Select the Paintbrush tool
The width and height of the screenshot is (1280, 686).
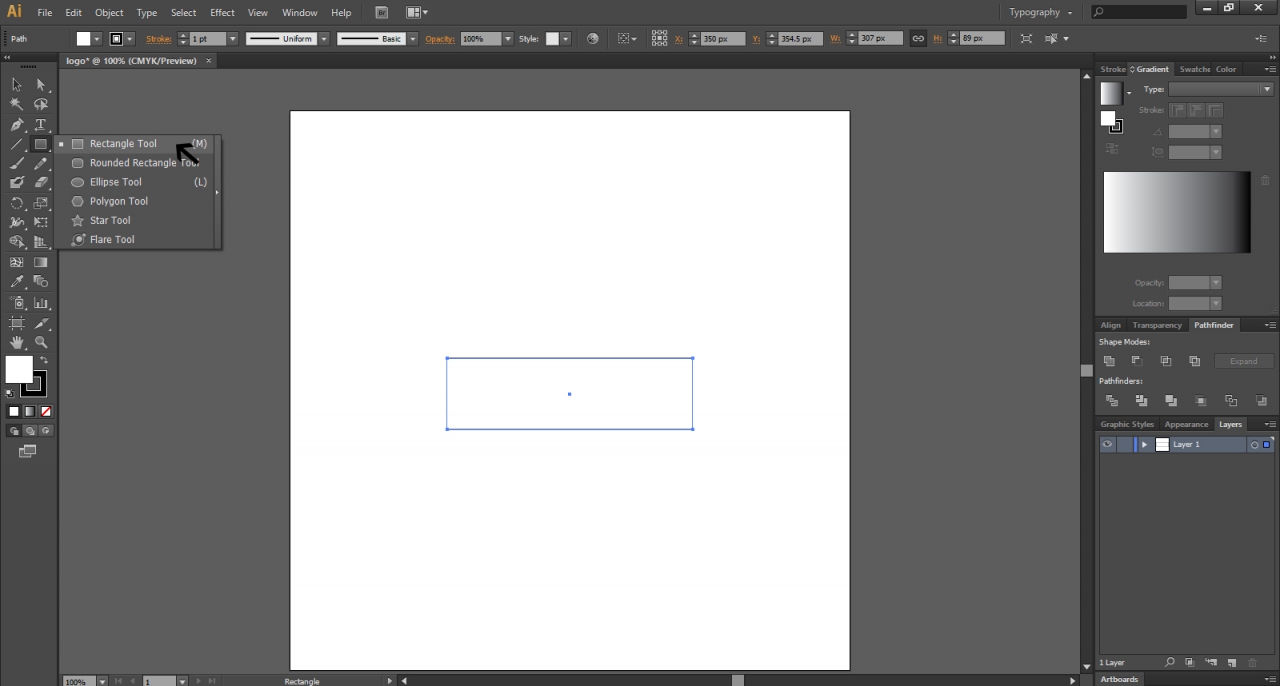pyautogui.click(x=17, y=163)
